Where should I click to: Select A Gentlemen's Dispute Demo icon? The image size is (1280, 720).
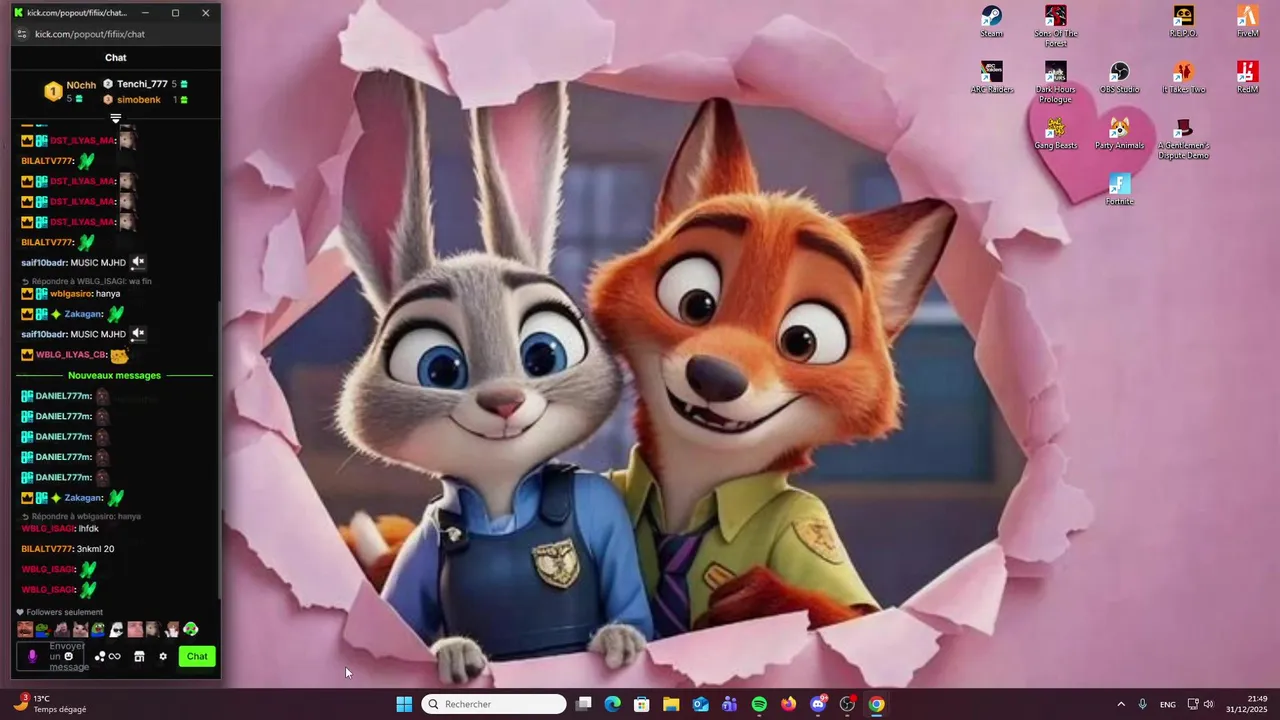(x=1183, y=138)
